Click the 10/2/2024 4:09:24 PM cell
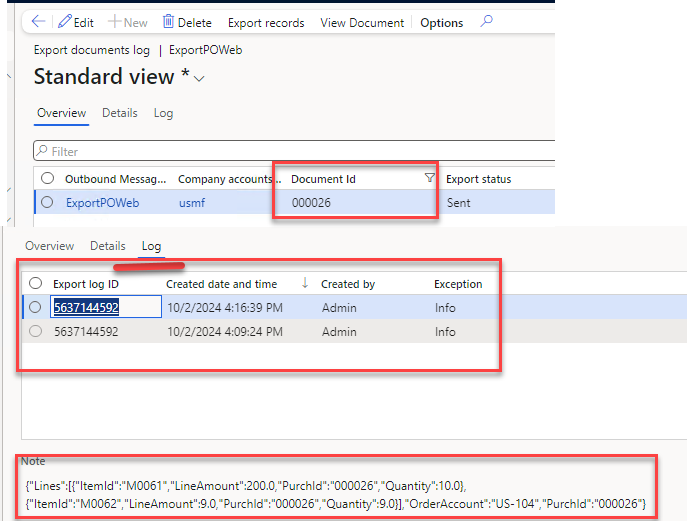This screenshot has height=521, width=687. [225, 331]
